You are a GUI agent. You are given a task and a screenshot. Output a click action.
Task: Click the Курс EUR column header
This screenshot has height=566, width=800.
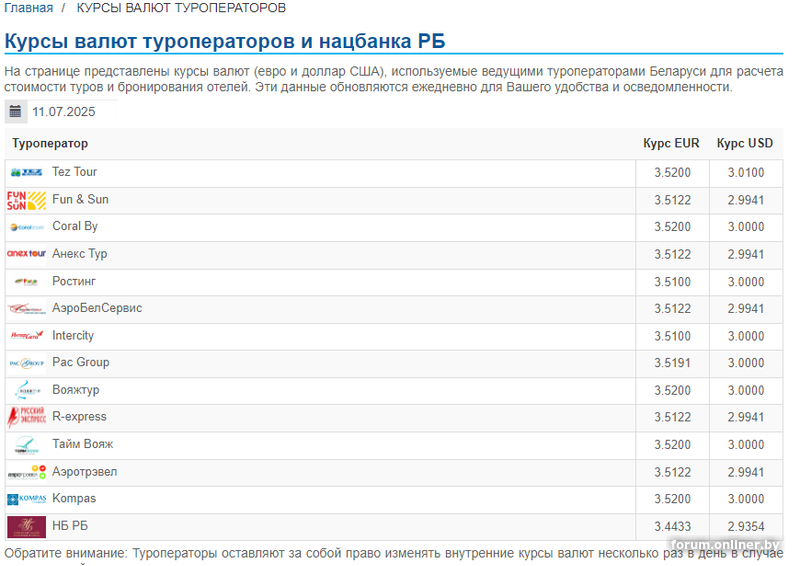(671, 143)
